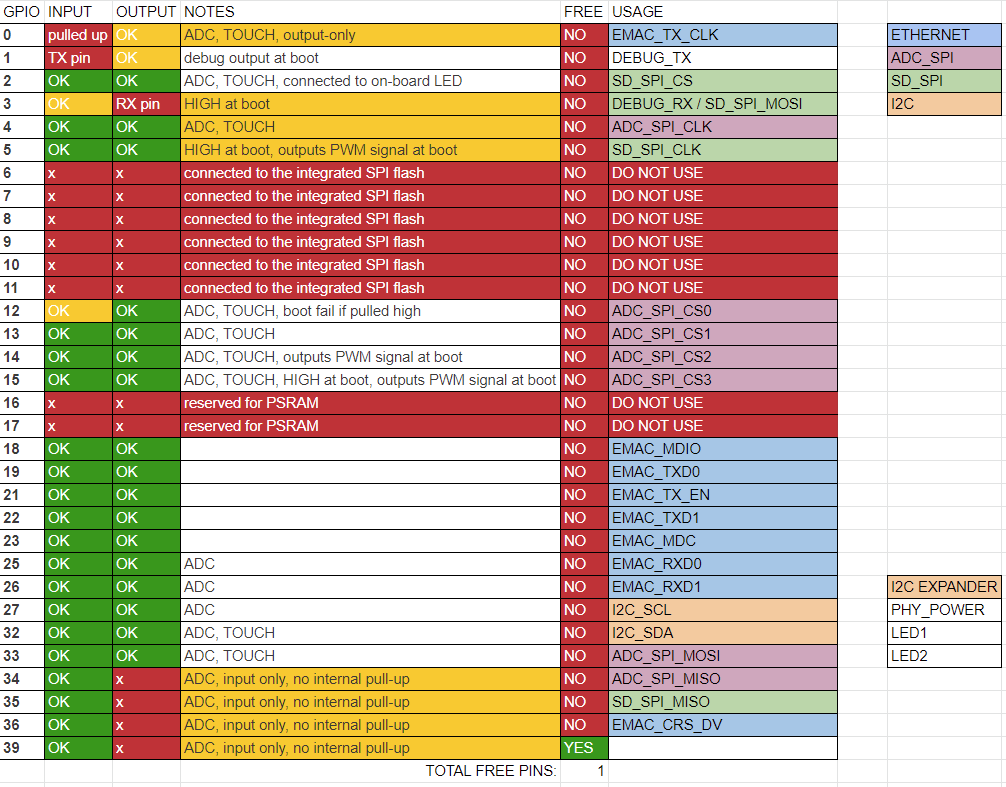The image size is (1006, 787).
Task: Click the ADC_SPI_CS3 cell
Action: pyautogui.click(x=722, y=380)
